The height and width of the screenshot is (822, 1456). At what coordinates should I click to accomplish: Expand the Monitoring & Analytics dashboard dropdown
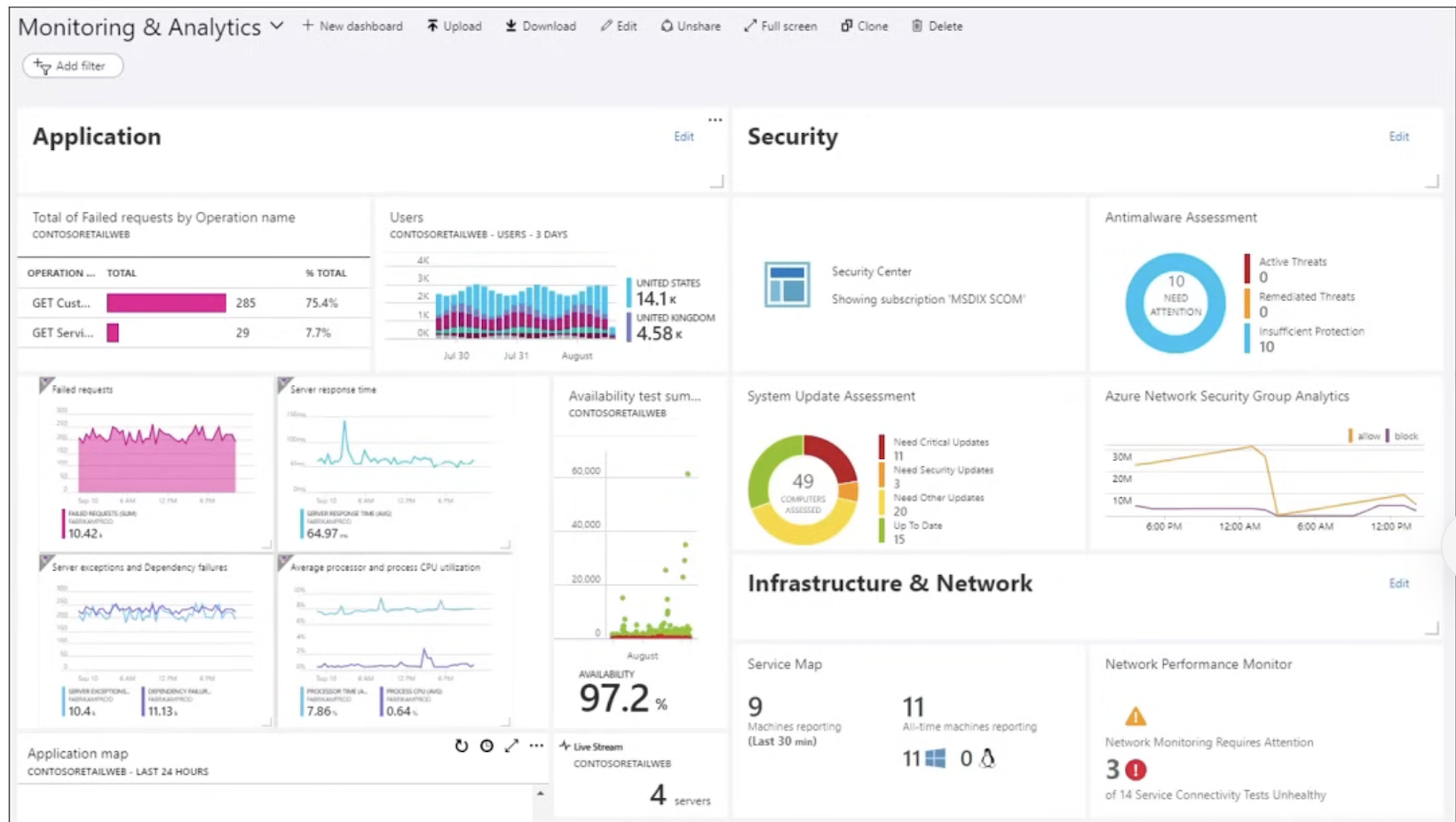click(x=277, y=27)
